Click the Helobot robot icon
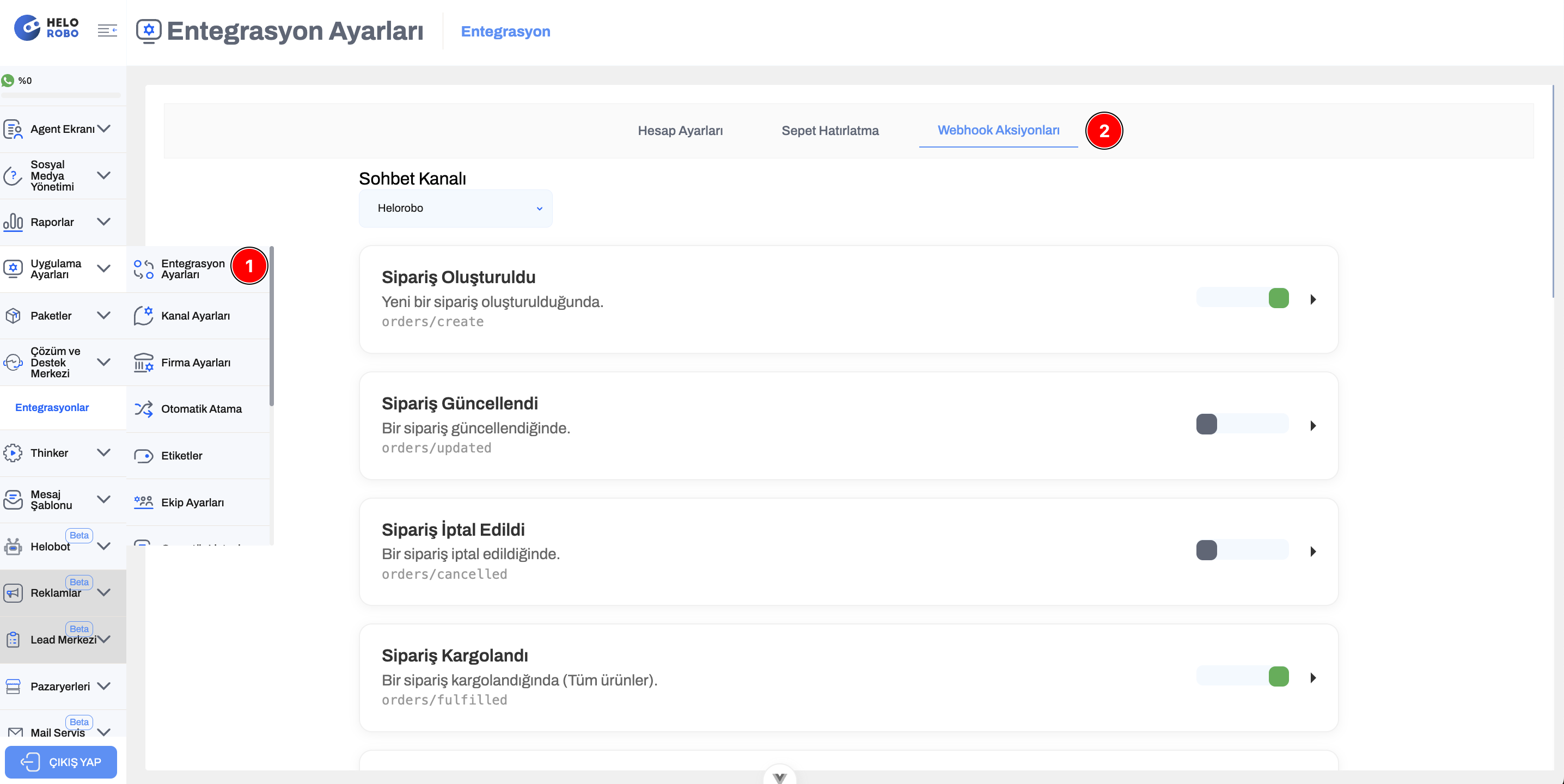The height and width of the screenshot is (784, 1564). point(13,546)
